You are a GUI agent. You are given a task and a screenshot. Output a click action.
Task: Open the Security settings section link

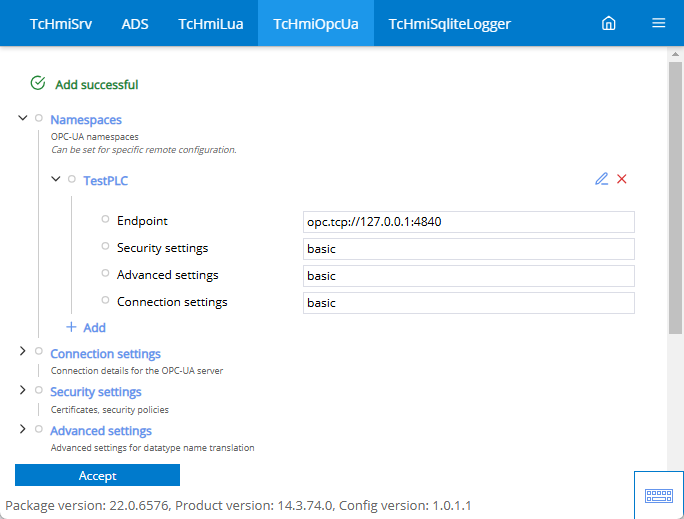click(x=96, y=392)
